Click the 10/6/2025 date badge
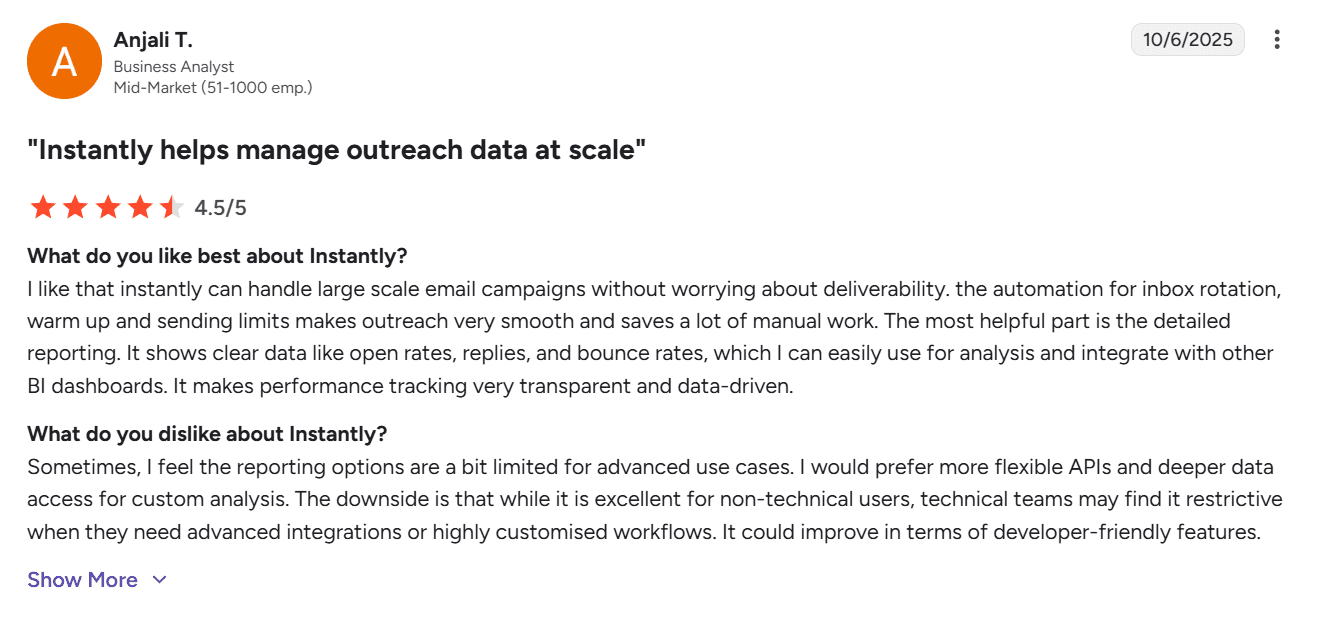The image size is (1321, 617). (1188, 39)
